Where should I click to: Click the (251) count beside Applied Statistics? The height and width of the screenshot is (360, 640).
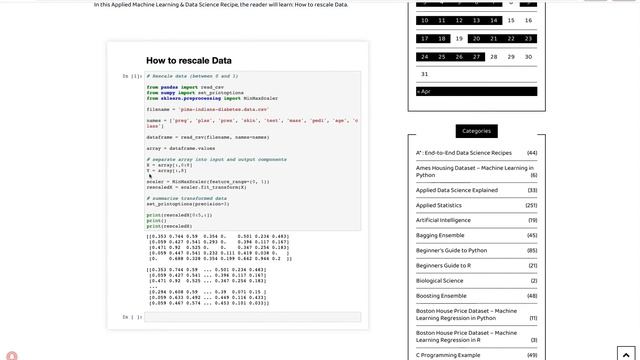coord(531,205)
